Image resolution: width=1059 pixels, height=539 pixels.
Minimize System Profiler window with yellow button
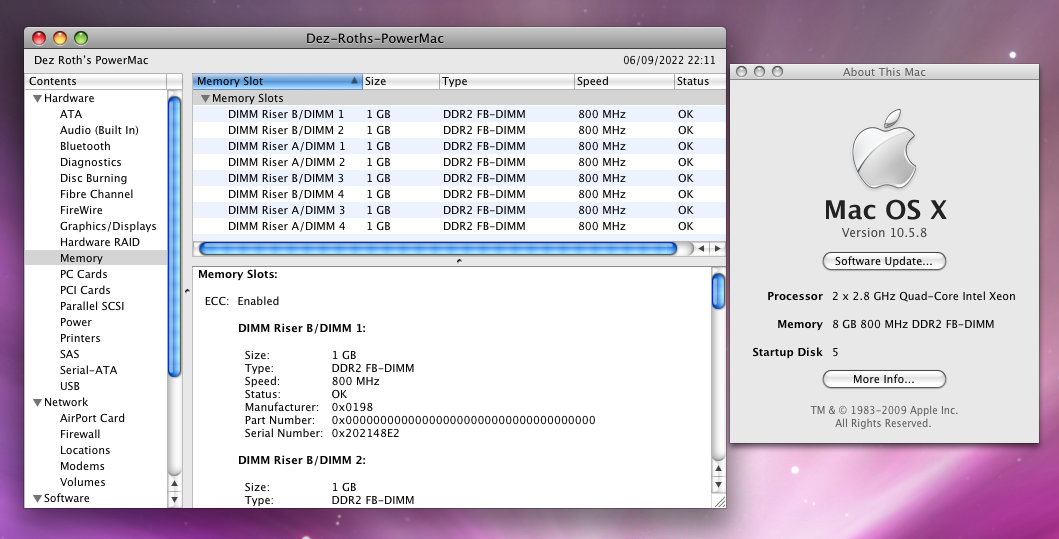click(60, 38)
